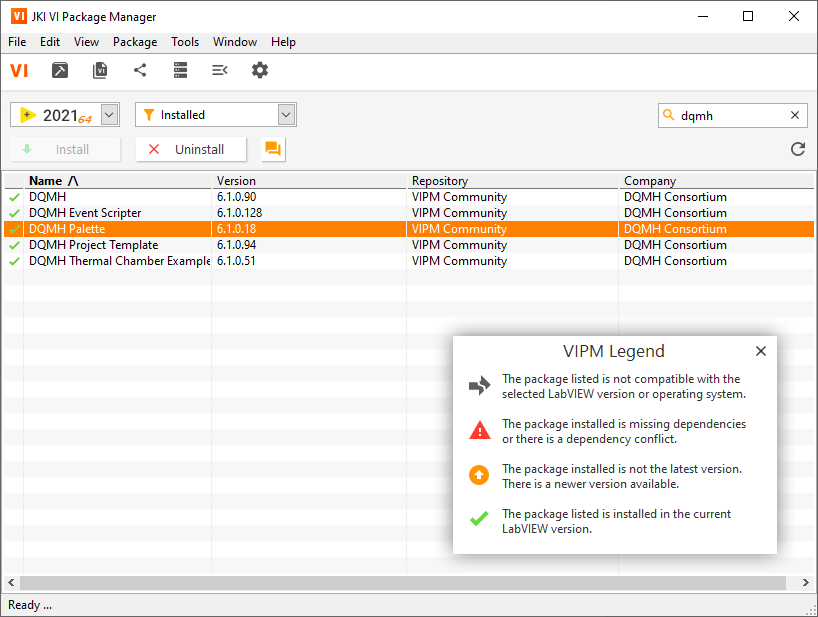
Task: Click the VI package file toolbar icon
Action: click(100, 70)
